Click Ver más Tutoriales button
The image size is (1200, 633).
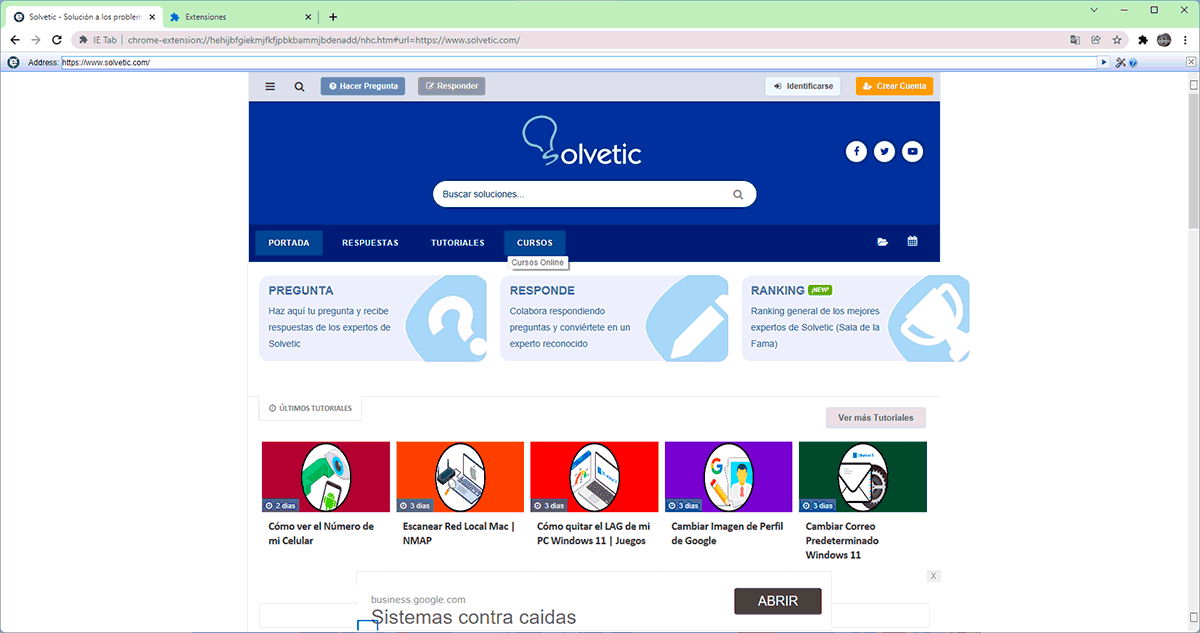(x=876, y=418)
